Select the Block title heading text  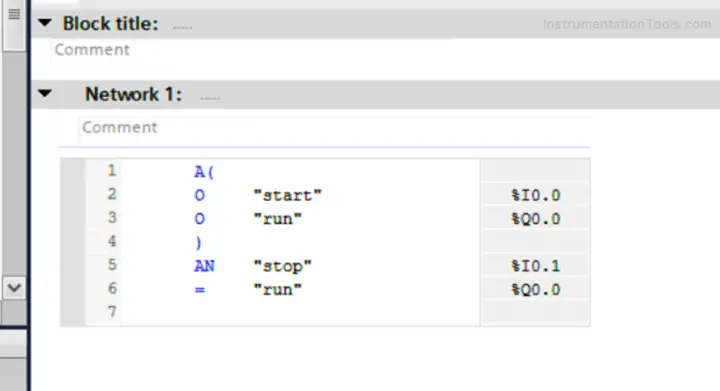point(110,23)
